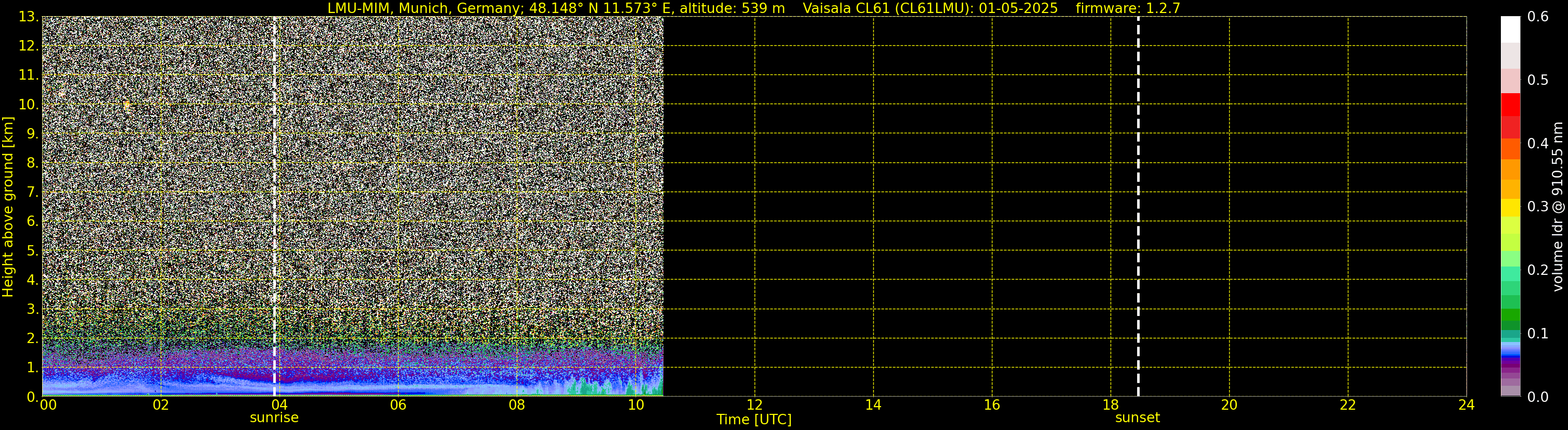Click the height axis tick '8.'

32,162
